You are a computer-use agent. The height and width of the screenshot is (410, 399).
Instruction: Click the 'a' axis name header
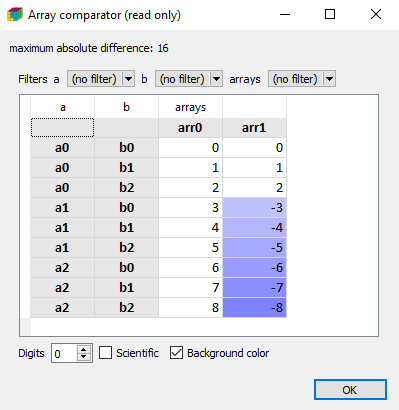point(63,107)
